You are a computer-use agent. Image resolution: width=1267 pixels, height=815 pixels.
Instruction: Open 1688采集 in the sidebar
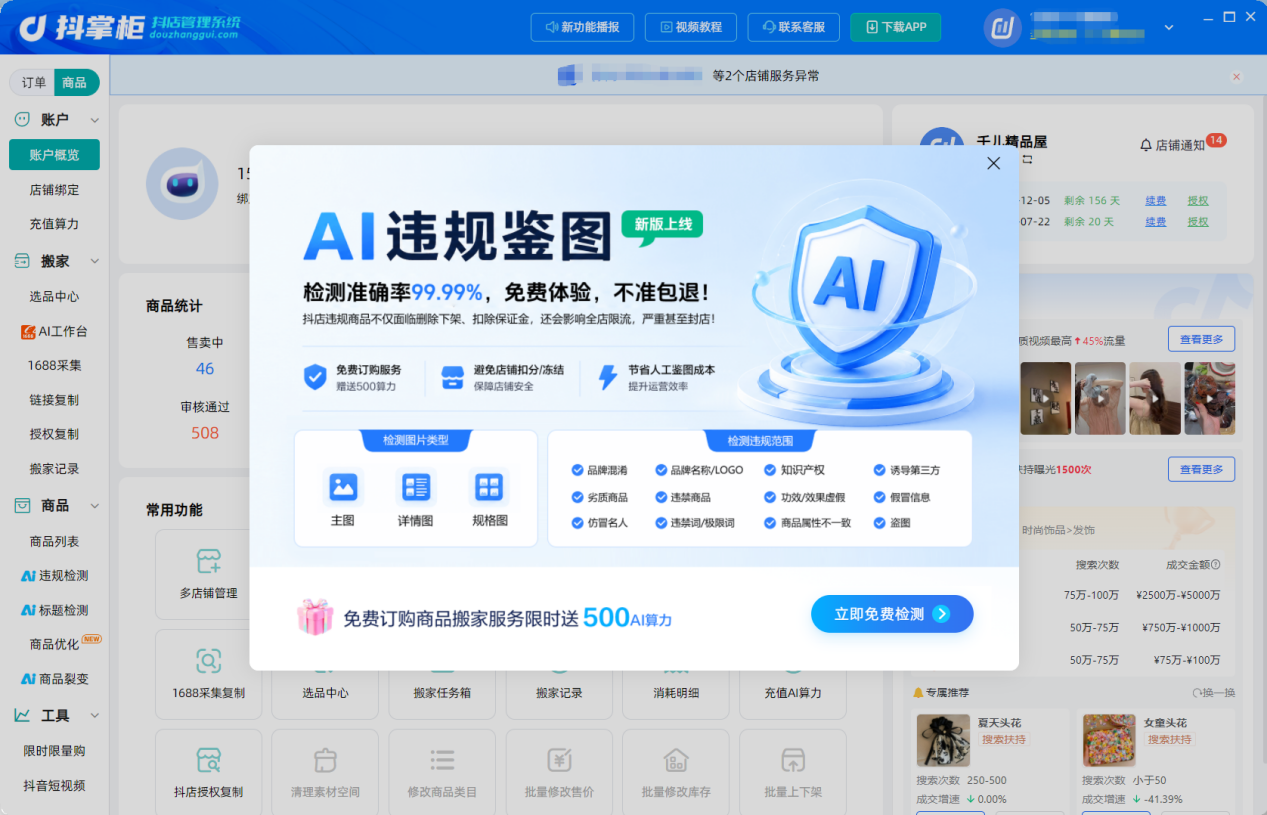[x=54, y=365]
